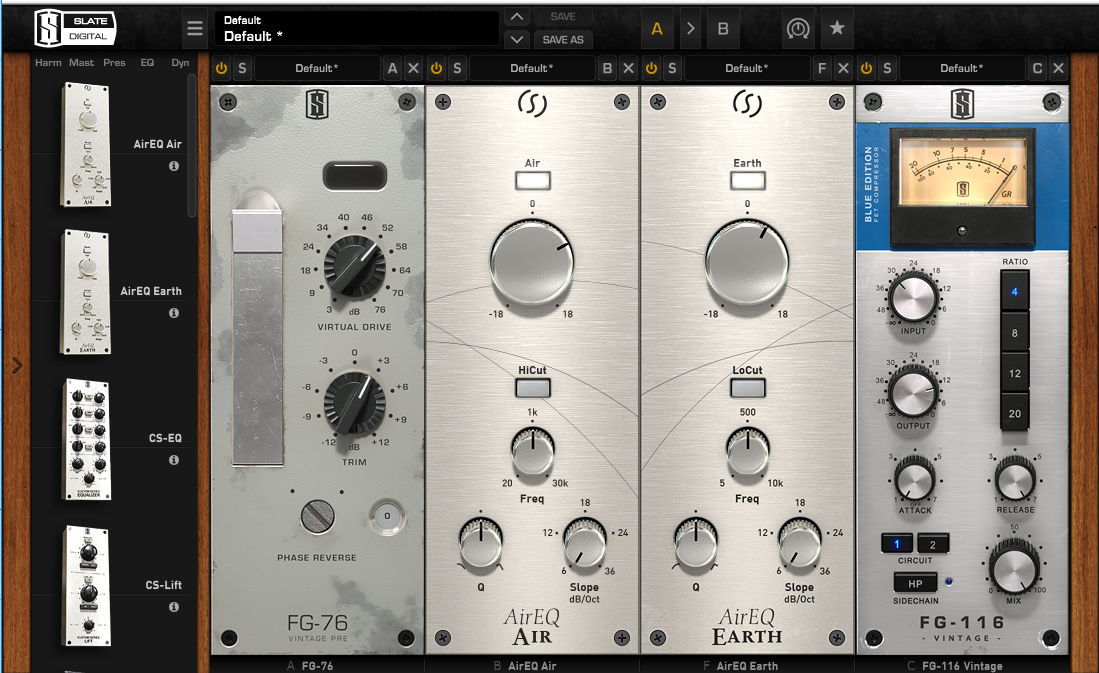Click slot letter F of AirEQ Earth strip
The image size is (1099, 673).
click(822, 68)
